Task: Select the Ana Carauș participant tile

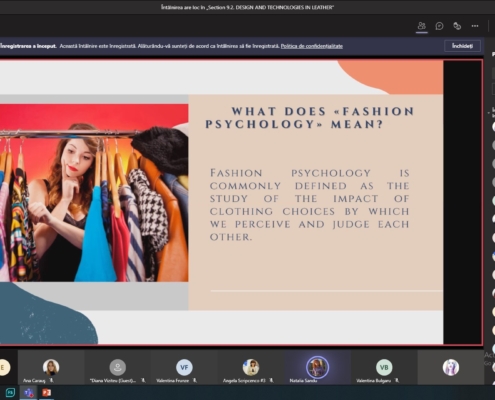Action: 51,367
